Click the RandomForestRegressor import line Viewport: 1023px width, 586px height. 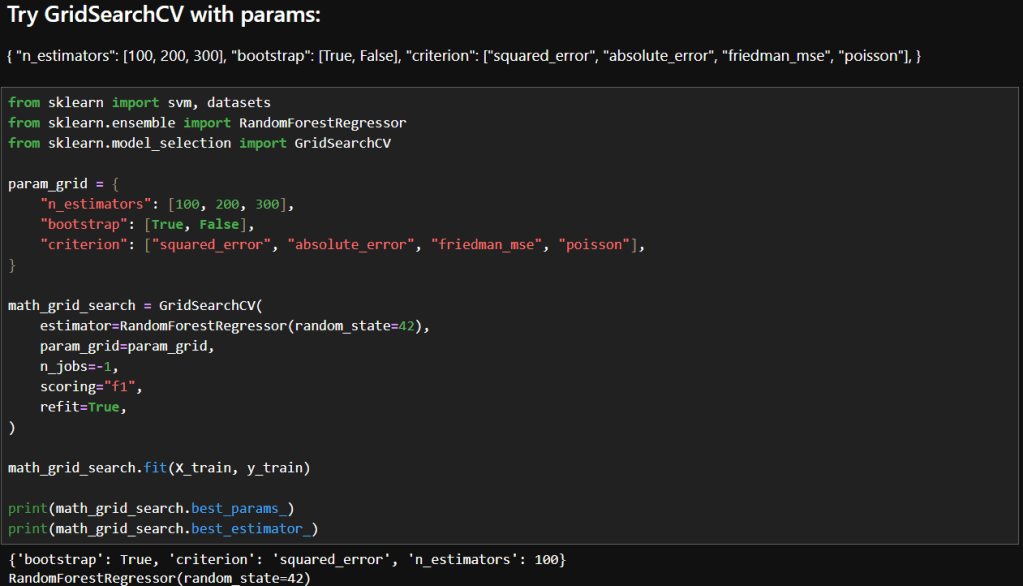pyautogui.click(x=207, y=122)
